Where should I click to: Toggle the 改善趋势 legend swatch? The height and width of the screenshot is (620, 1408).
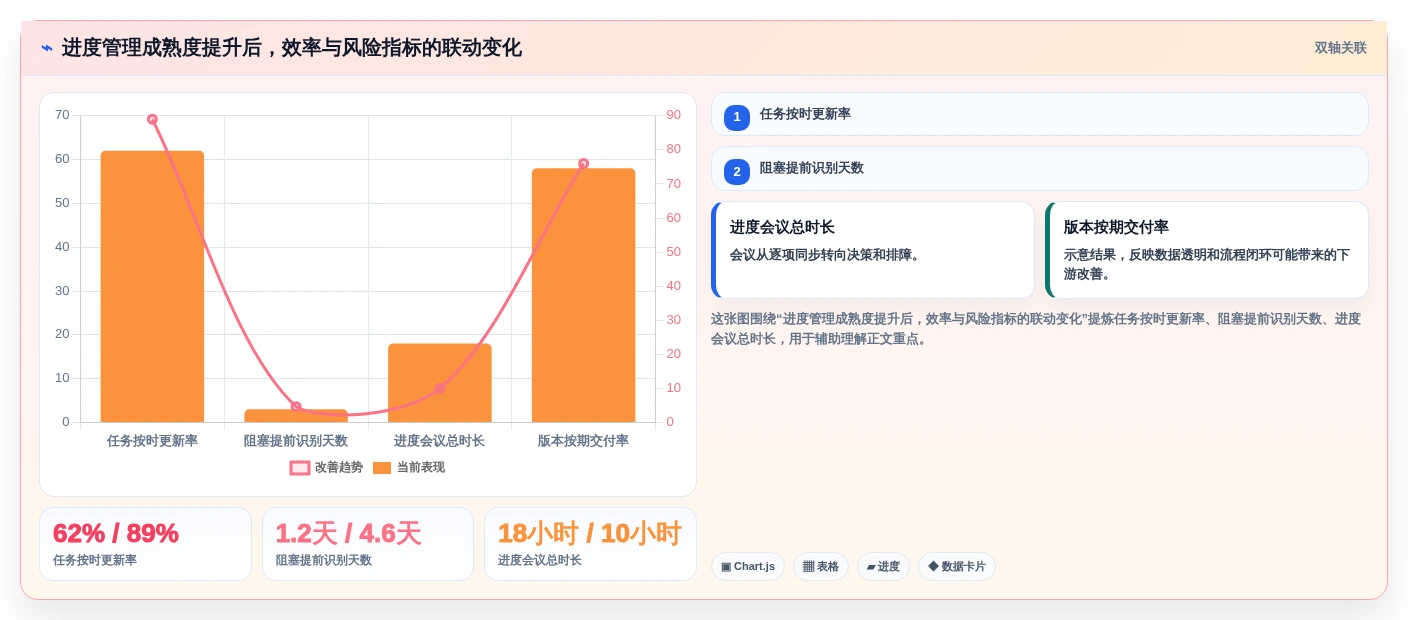300,468
